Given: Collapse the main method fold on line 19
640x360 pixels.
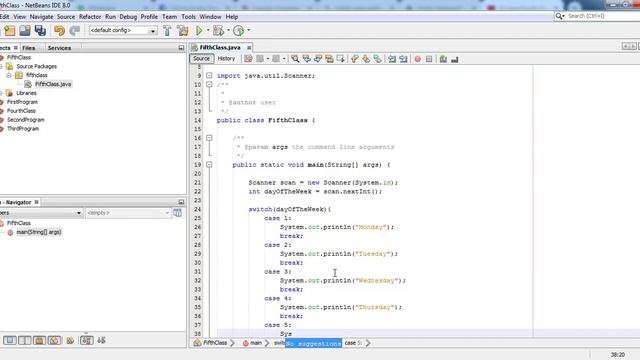Looking at the screenshot, I should pos(209,165).
